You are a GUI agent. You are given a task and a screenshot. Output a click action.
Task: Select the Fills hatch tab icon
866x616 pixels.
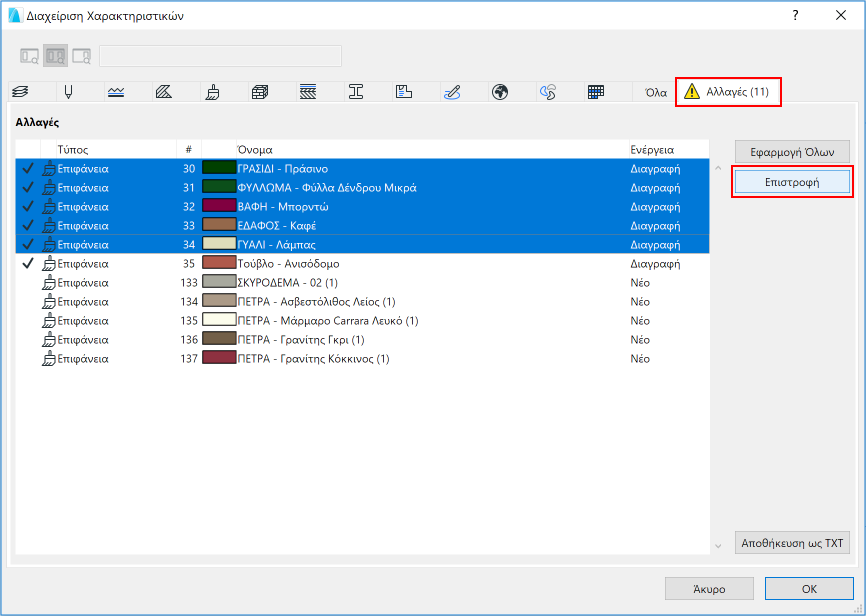click(164, 92)
